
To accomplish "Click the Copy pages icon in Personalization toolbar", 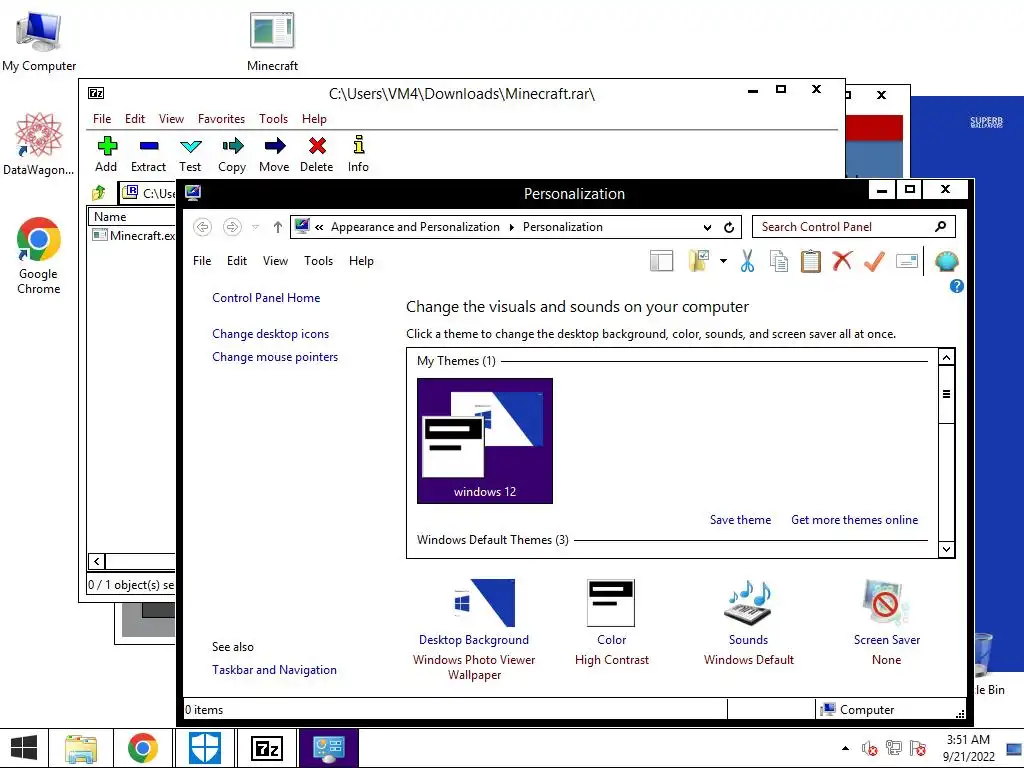I will [x=778, y=261].
